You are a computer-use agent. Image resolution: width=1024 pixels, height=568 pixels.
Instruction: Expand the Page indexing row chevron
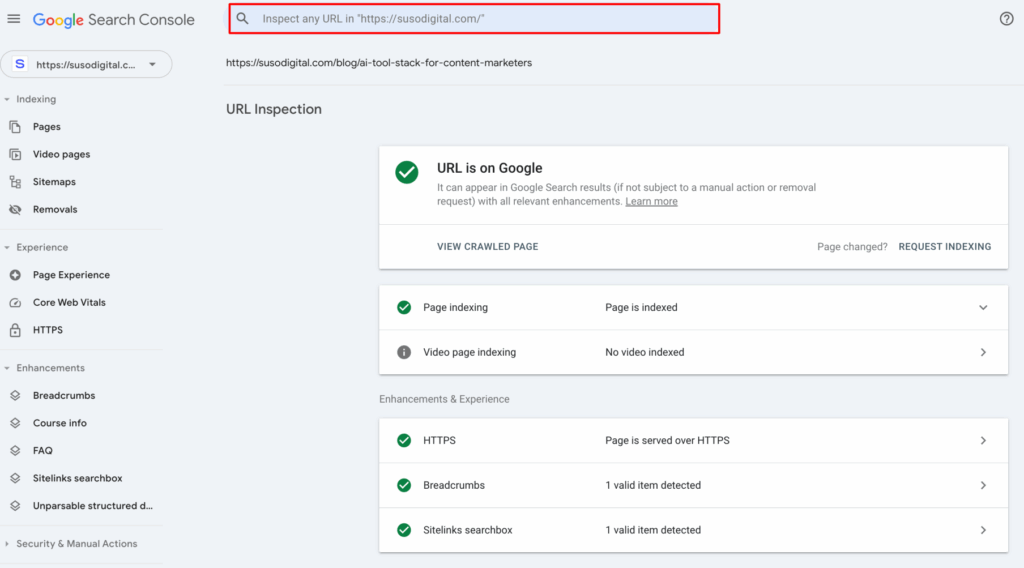coord(983,308)
